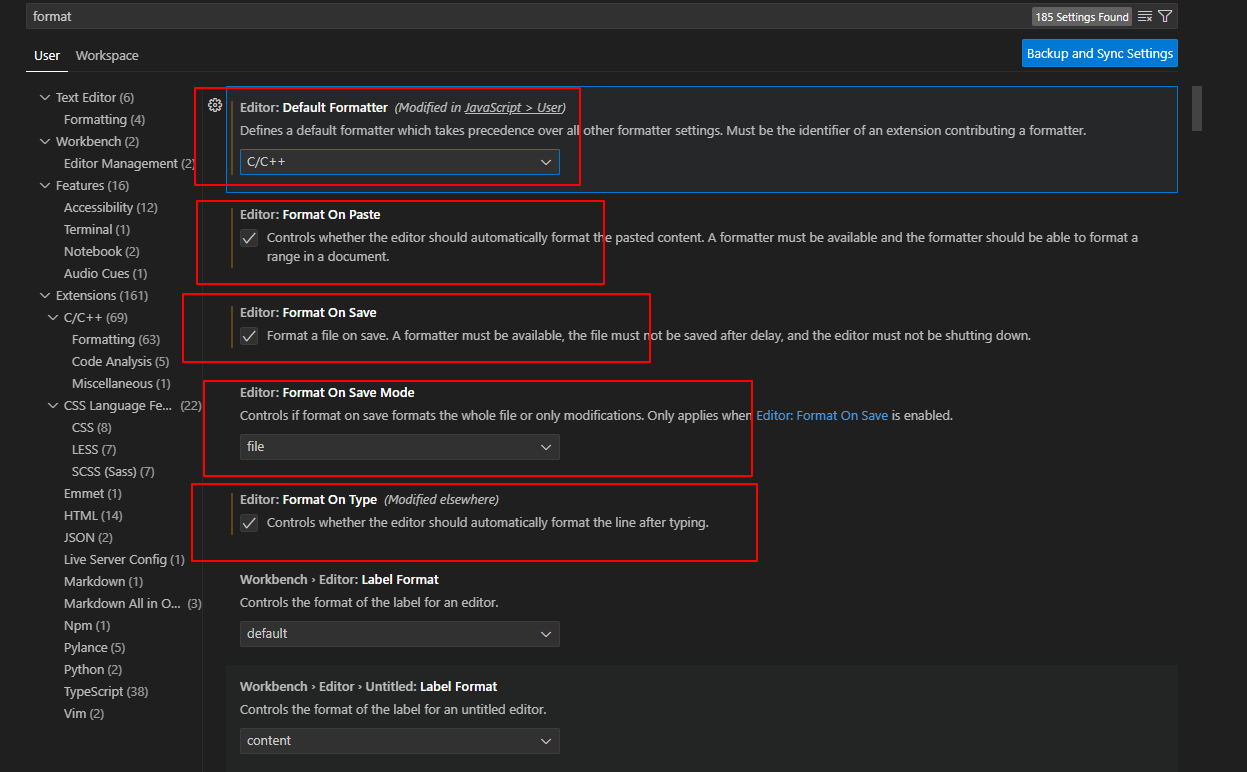Collapse the C/C++ extension chevron
Image resolution: width=1247 pixels, height=772 pixels.
tap(53, 318)
